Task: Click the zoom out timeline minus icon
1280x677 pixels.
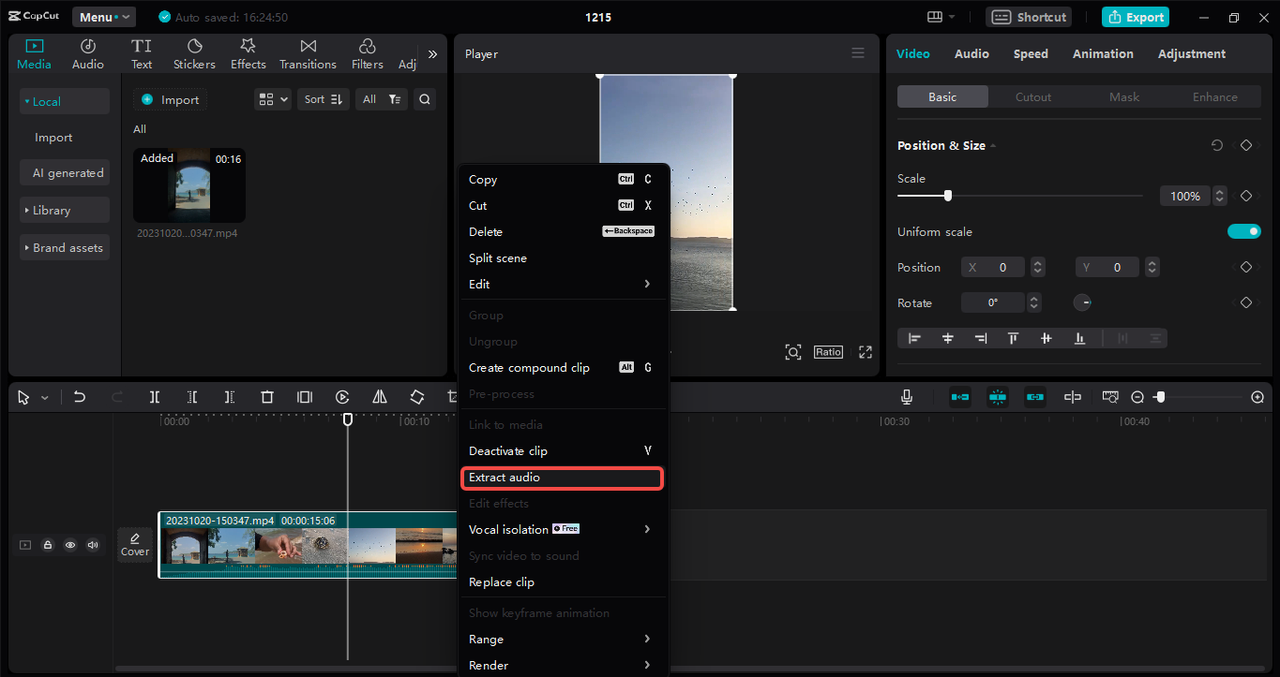Action: coord(1137,397)
